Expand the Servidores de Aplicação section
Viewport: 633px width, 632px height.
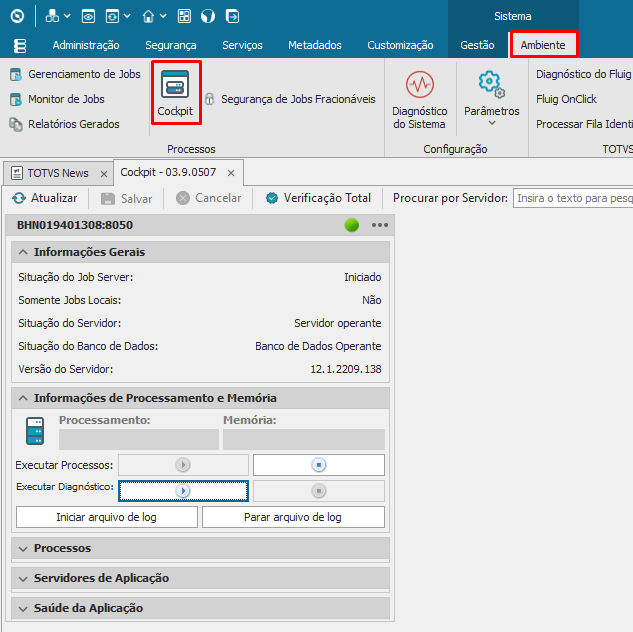(23, 579)
